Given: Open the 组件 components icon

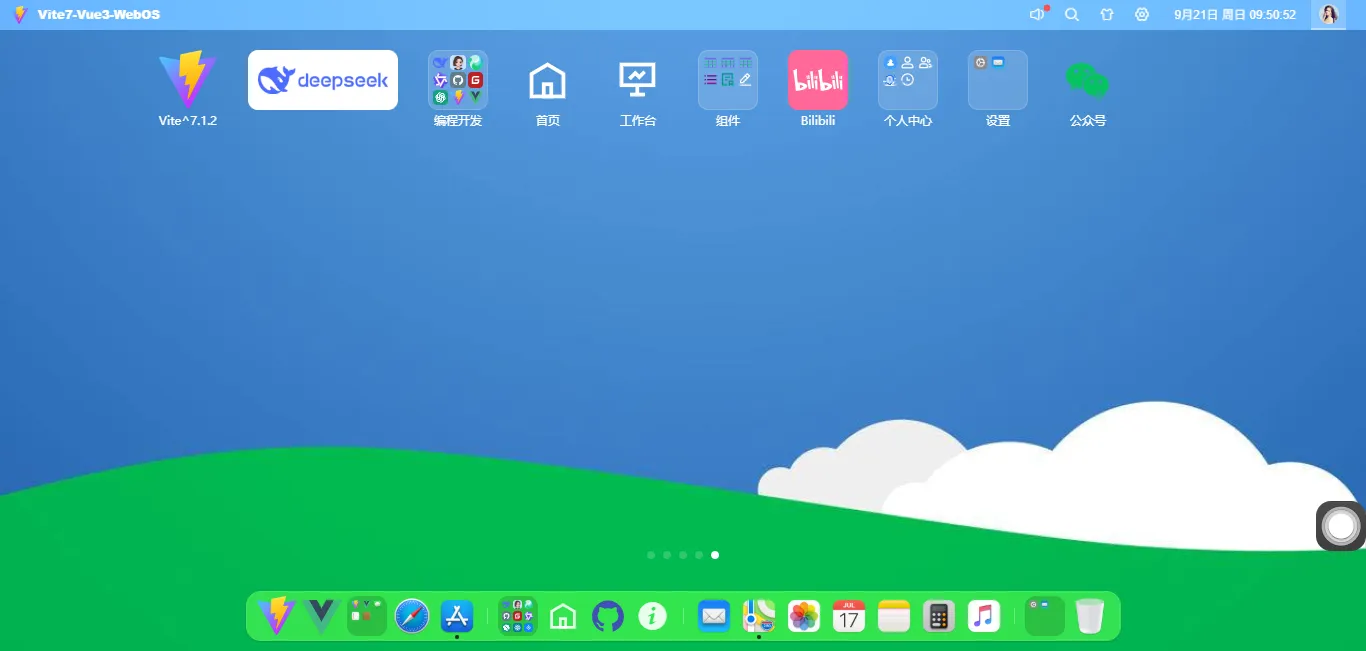Looking at the screenshot, I should (x=728, y=80).
